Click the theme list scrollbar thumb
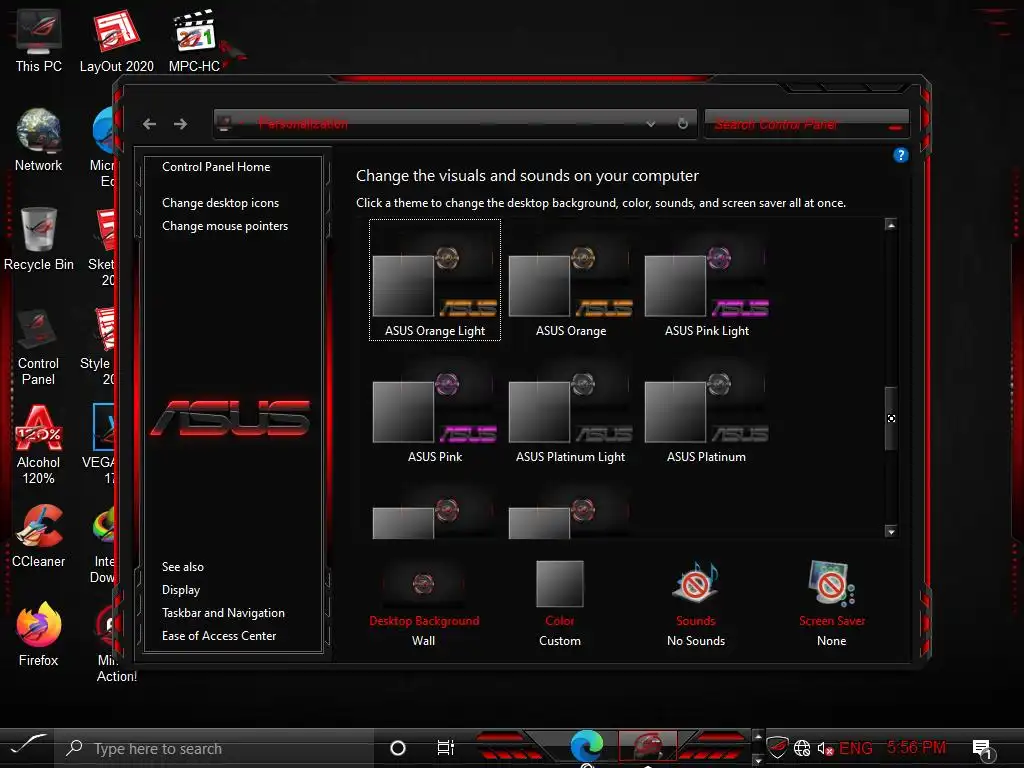1024x768 pixels. pos(891,418)
